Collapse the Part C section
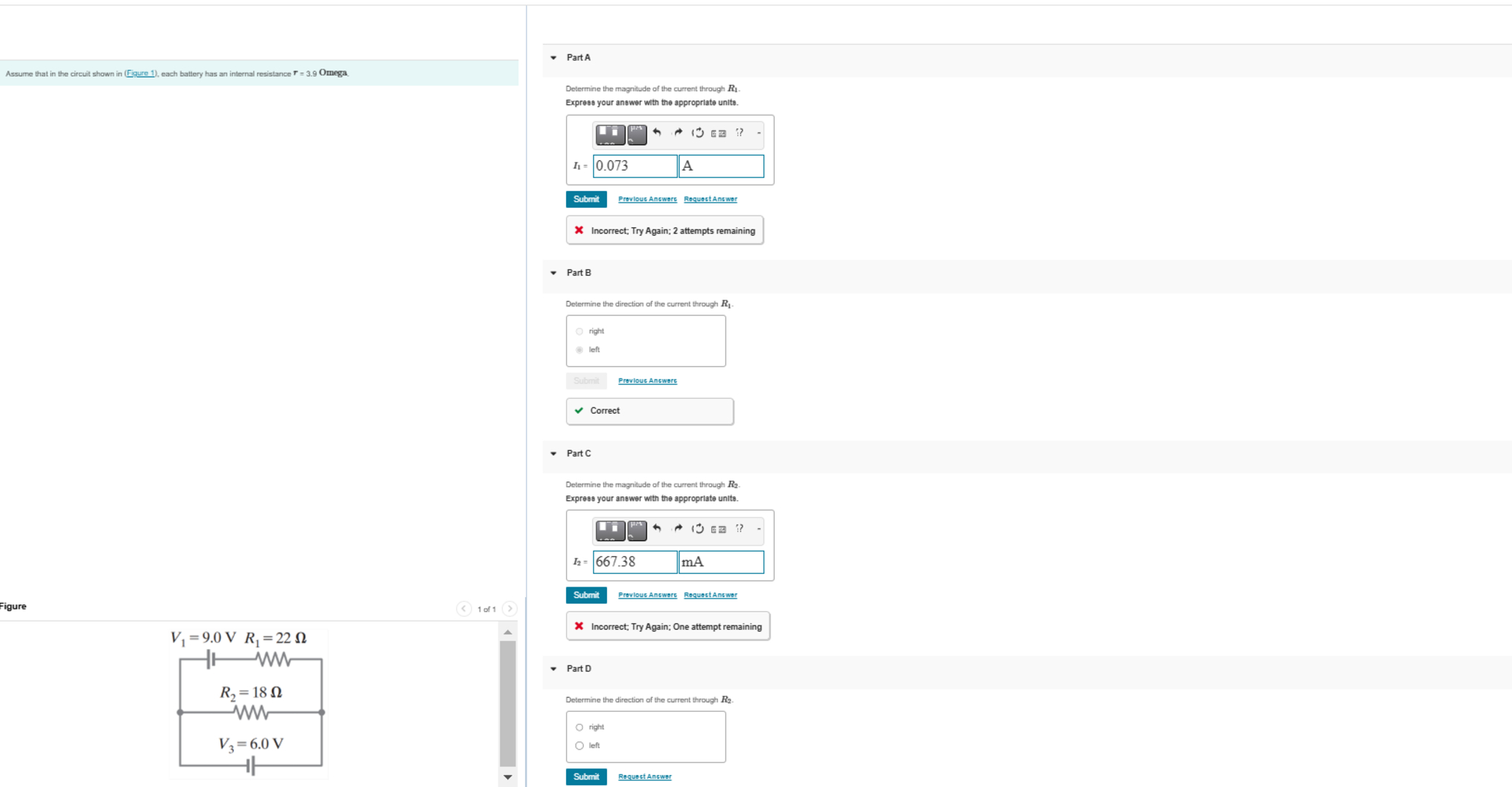Viewport: 1512px width, 787px height. pyautogui.click(x=553, y=453)
